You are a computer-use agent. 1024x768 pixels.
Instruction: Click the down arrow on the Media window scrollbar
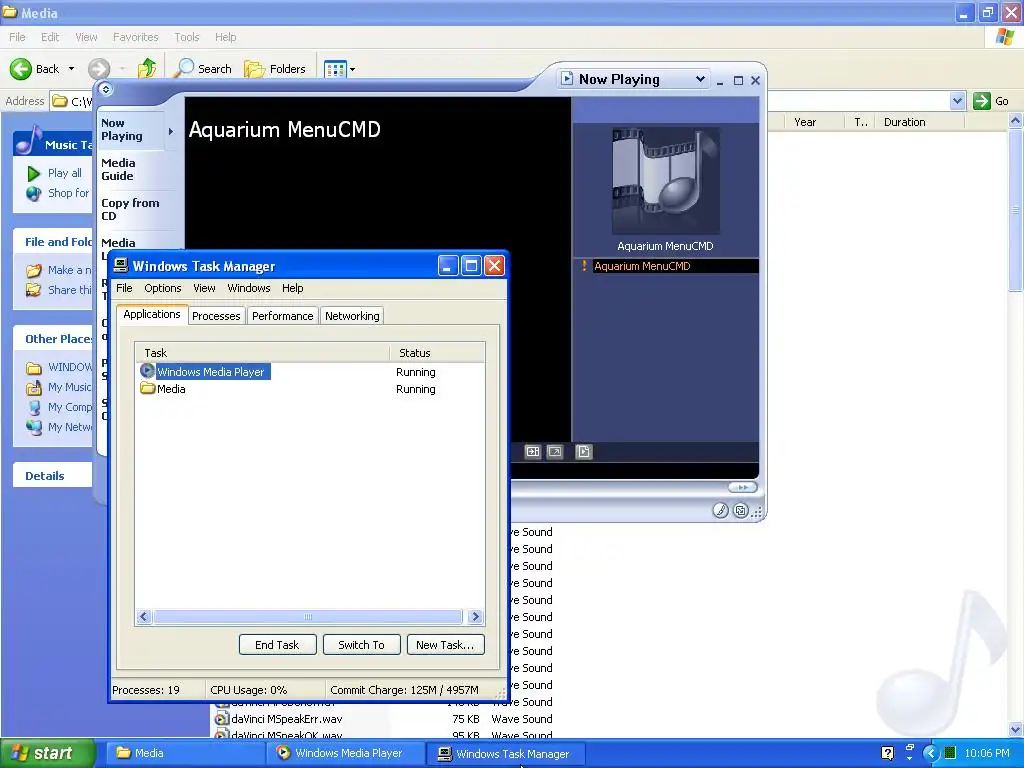[x=1016, y=729]
